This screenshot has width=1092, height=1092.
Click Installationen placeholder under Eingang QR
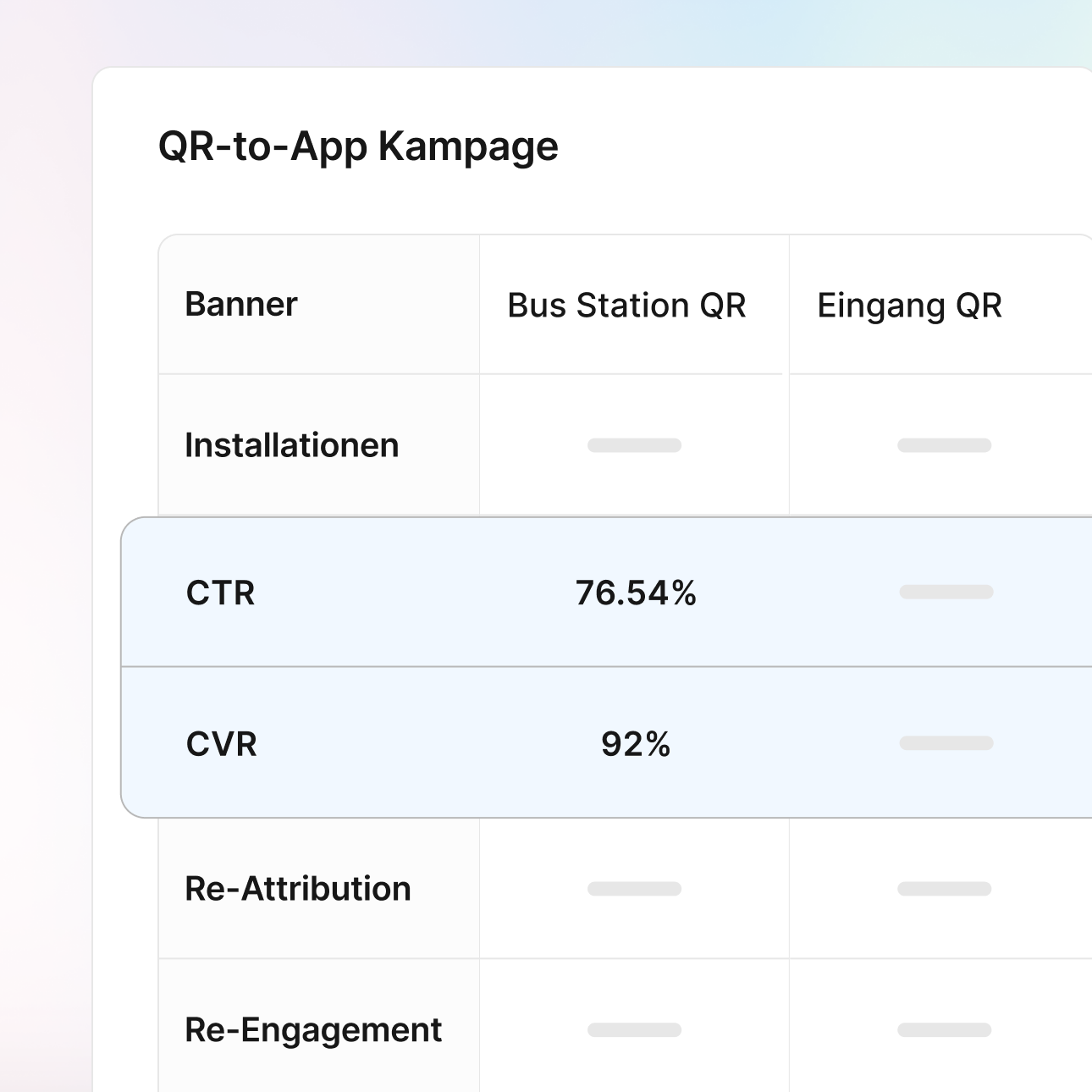944,445
